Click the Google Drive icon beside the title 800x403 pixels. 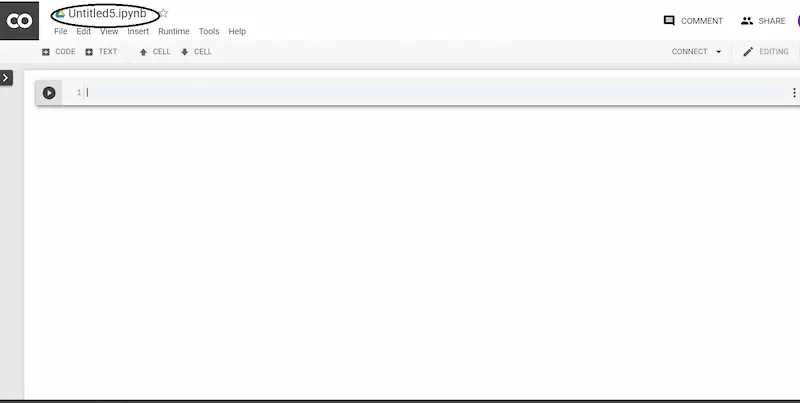click(60, 14)
